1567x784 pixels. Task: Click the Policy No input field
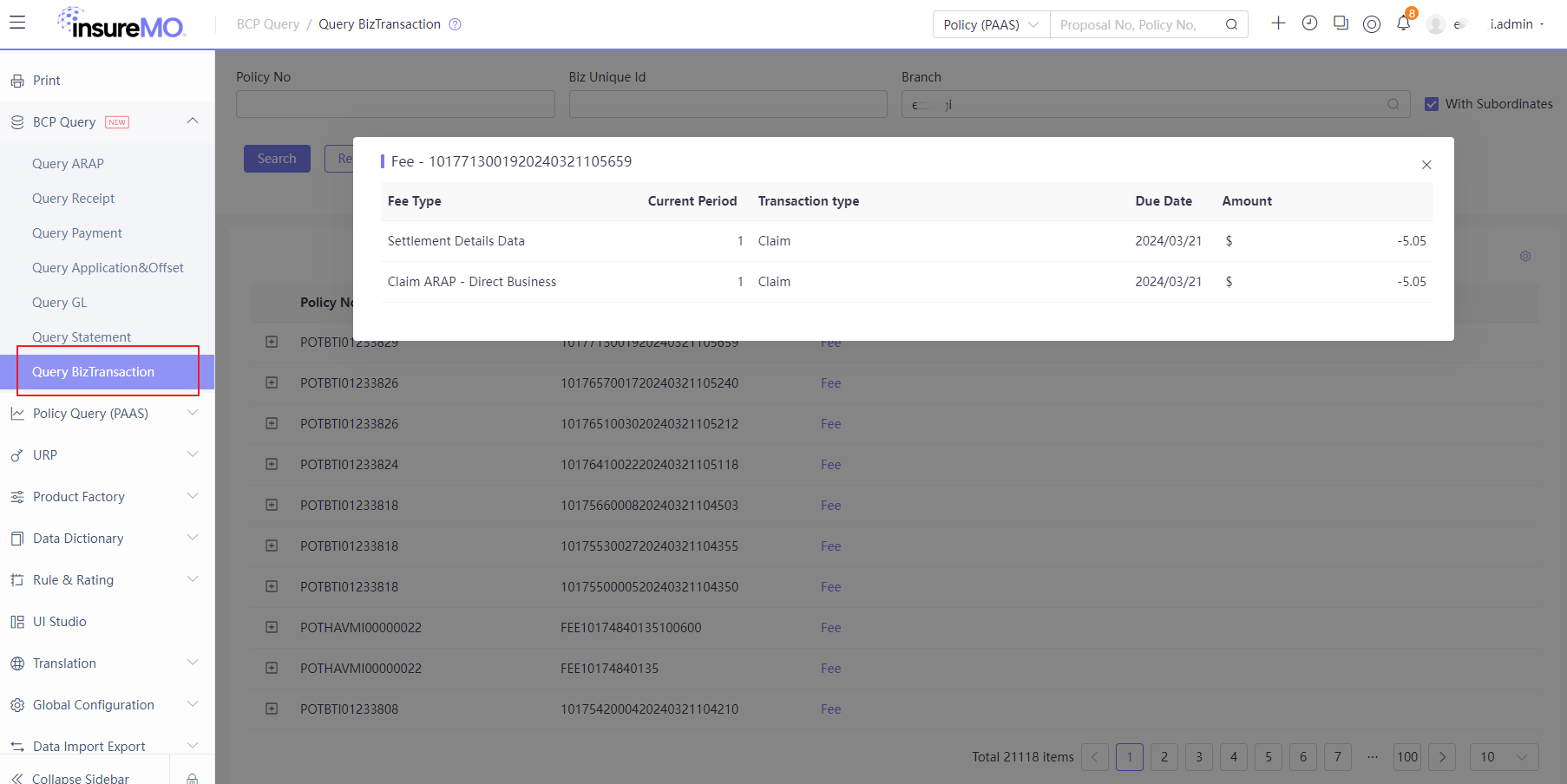pyautogui.click(x=396, y=104)
